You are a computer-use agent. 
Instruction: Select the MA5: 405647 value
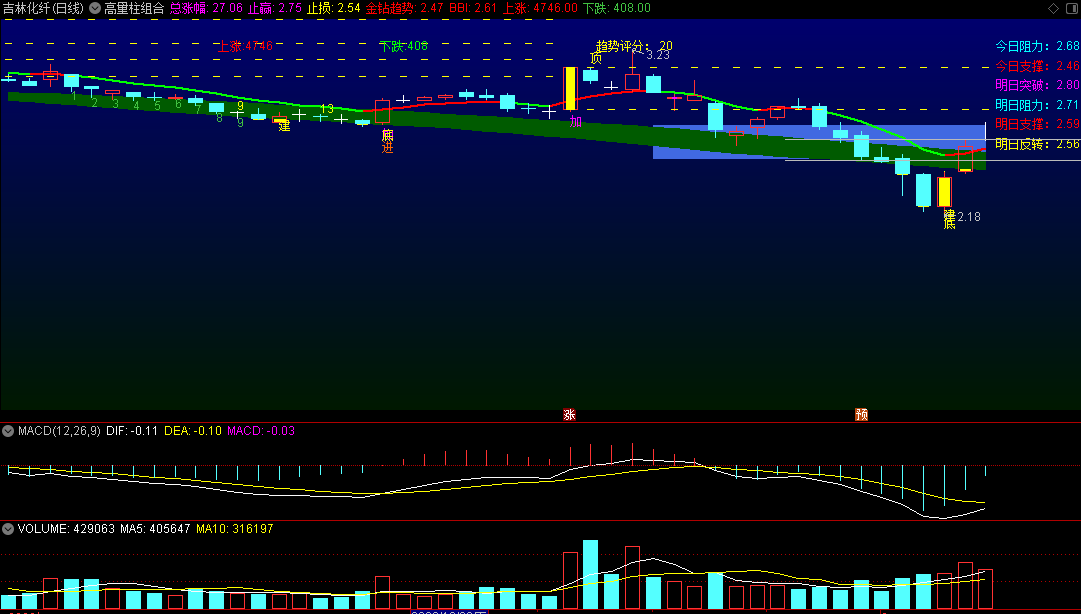[x=155, y=529]
